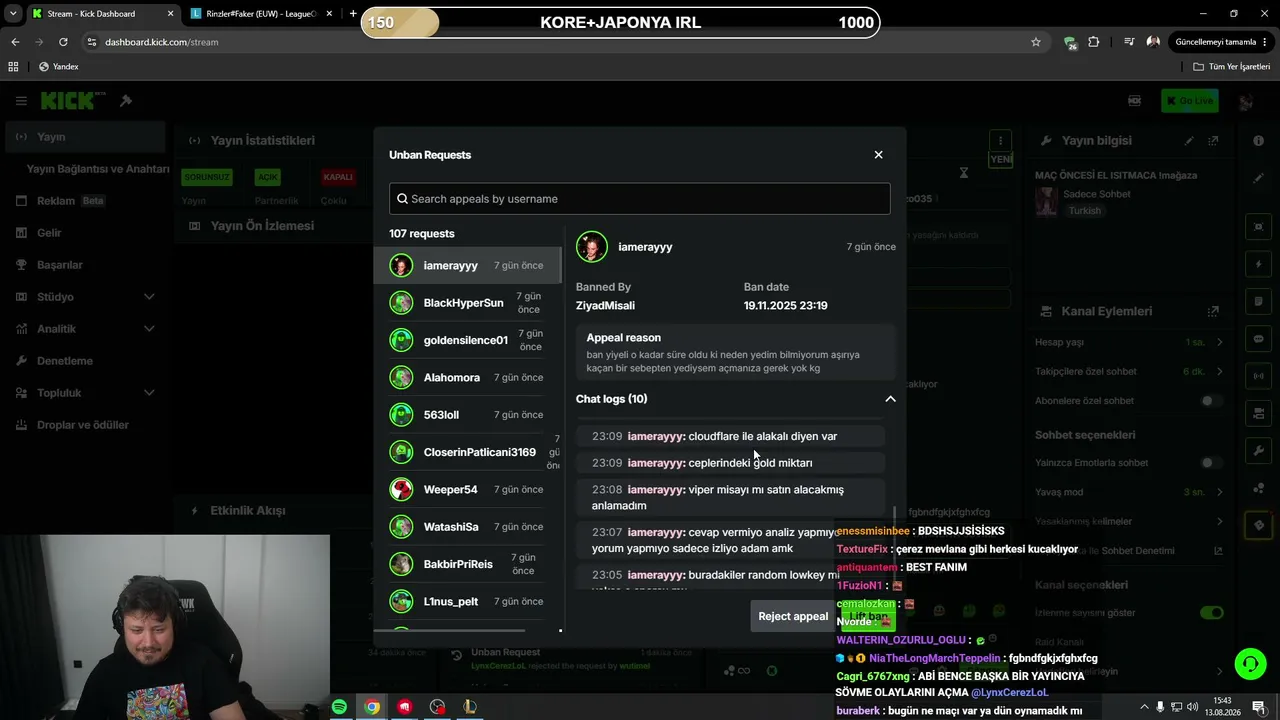
Task: Click the broadcast signal icon in right rail
Action: (x=1258, y=377)
